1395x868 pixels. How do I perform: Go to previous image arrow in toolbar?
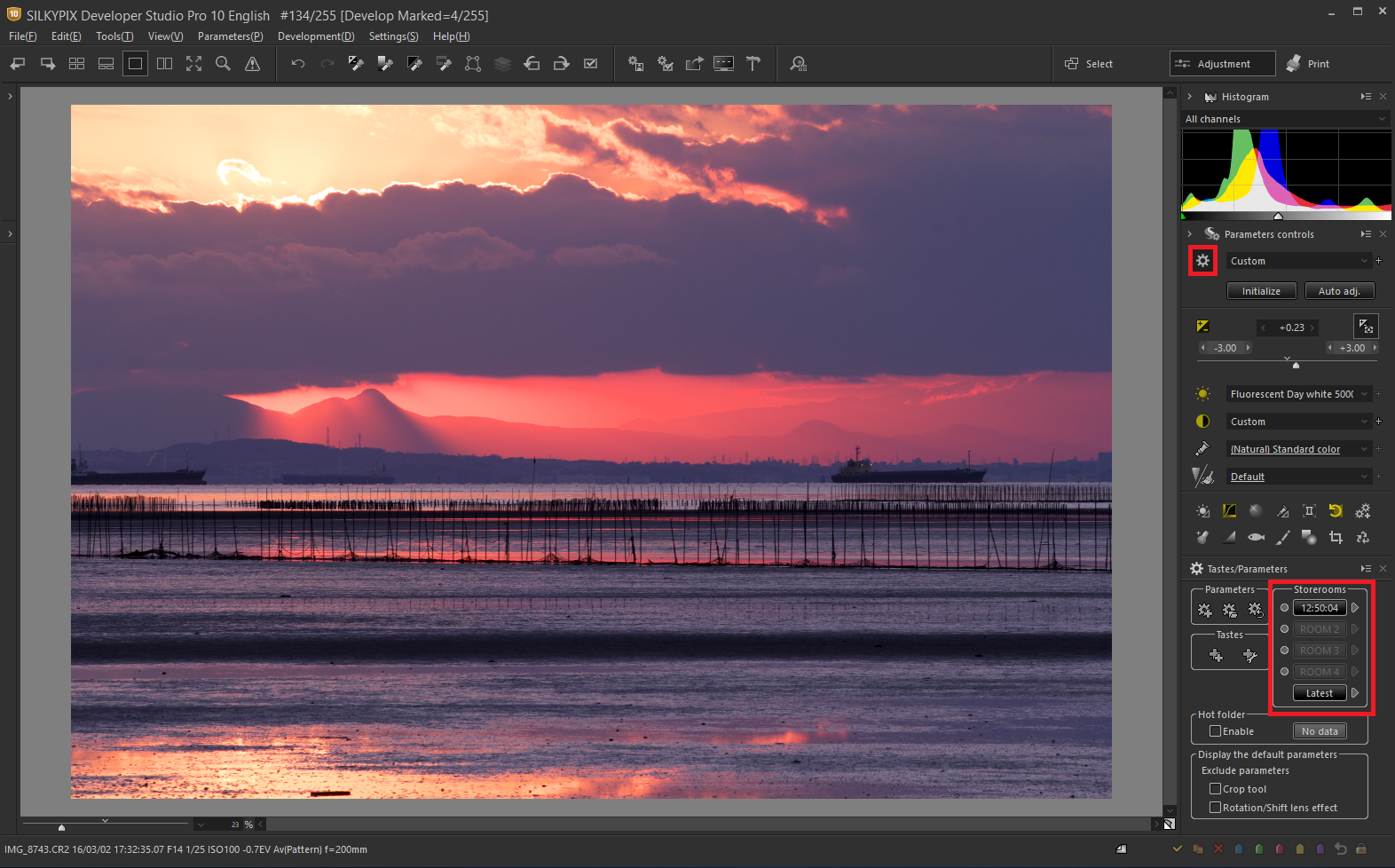click(x=18, y=64)
